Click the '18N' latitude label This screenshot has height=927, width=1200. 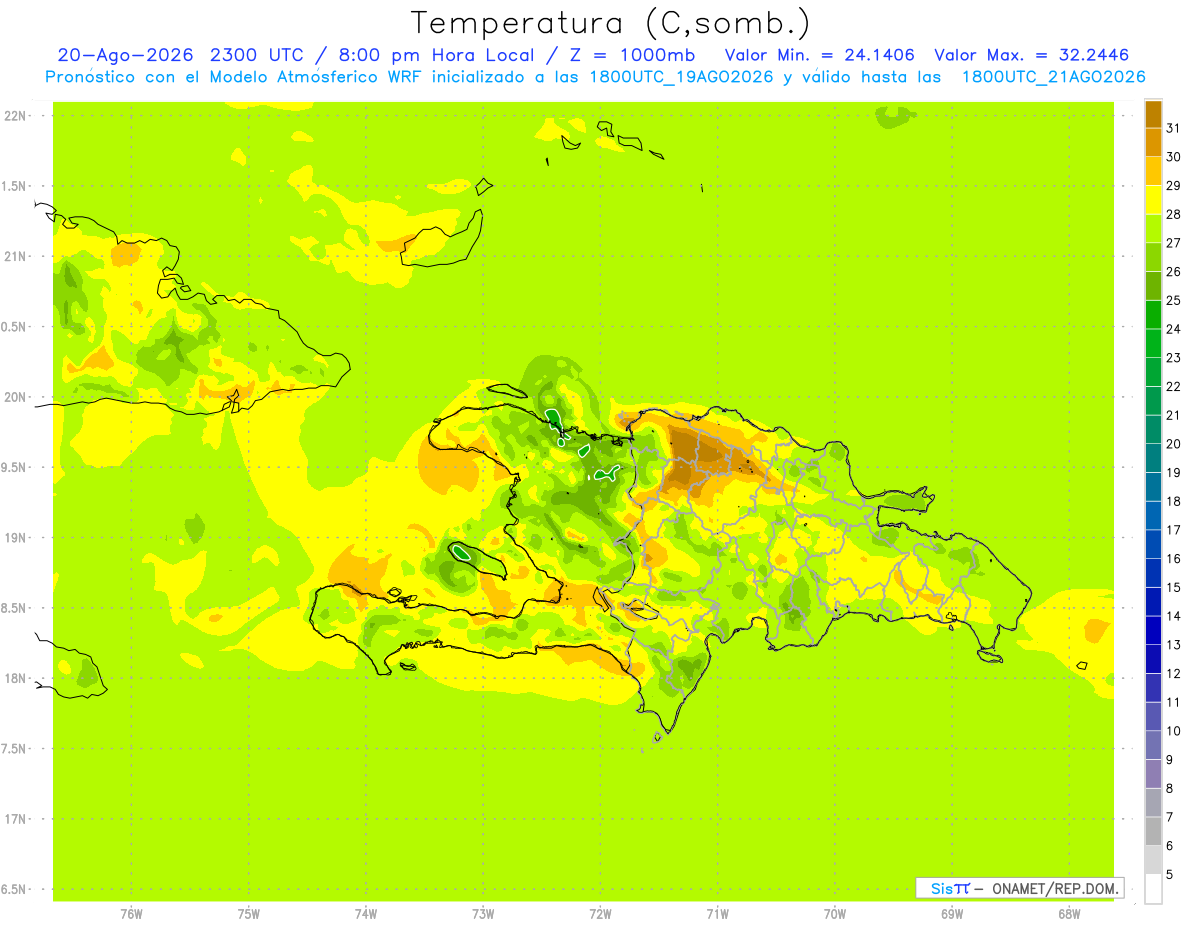tap(15, 679)
